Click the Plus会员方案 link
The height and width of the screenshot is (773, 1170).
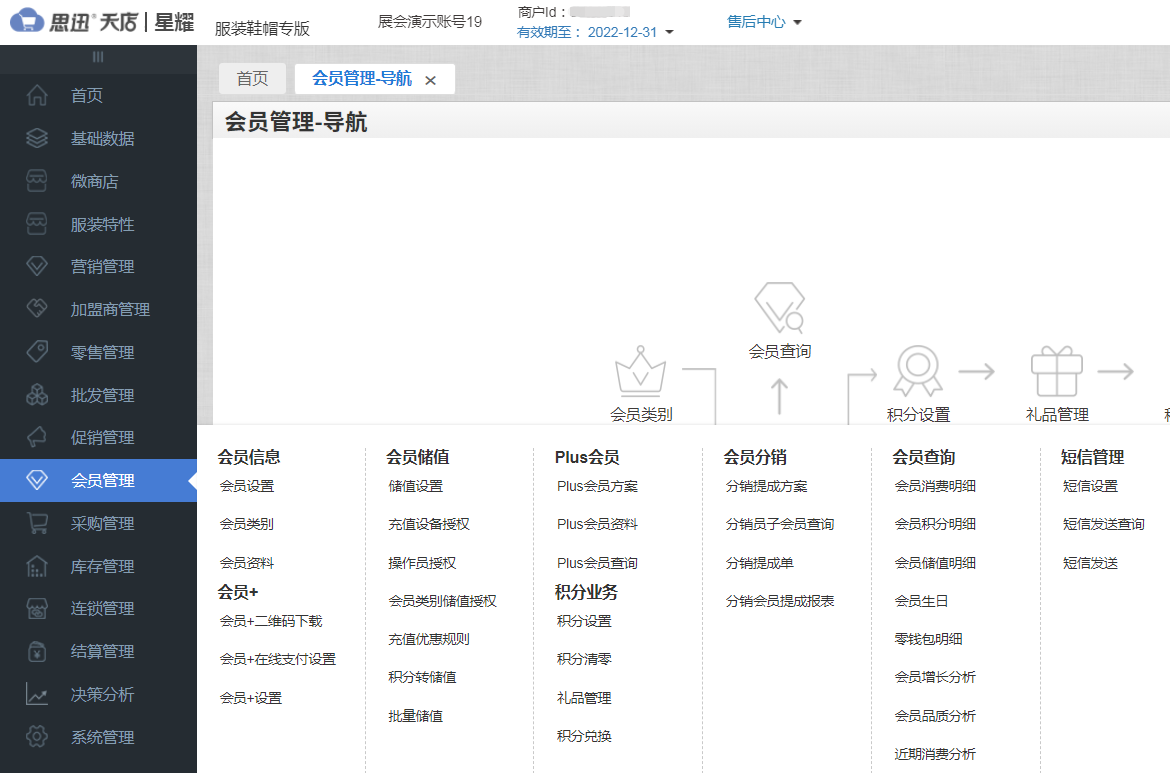coord(596,485)
